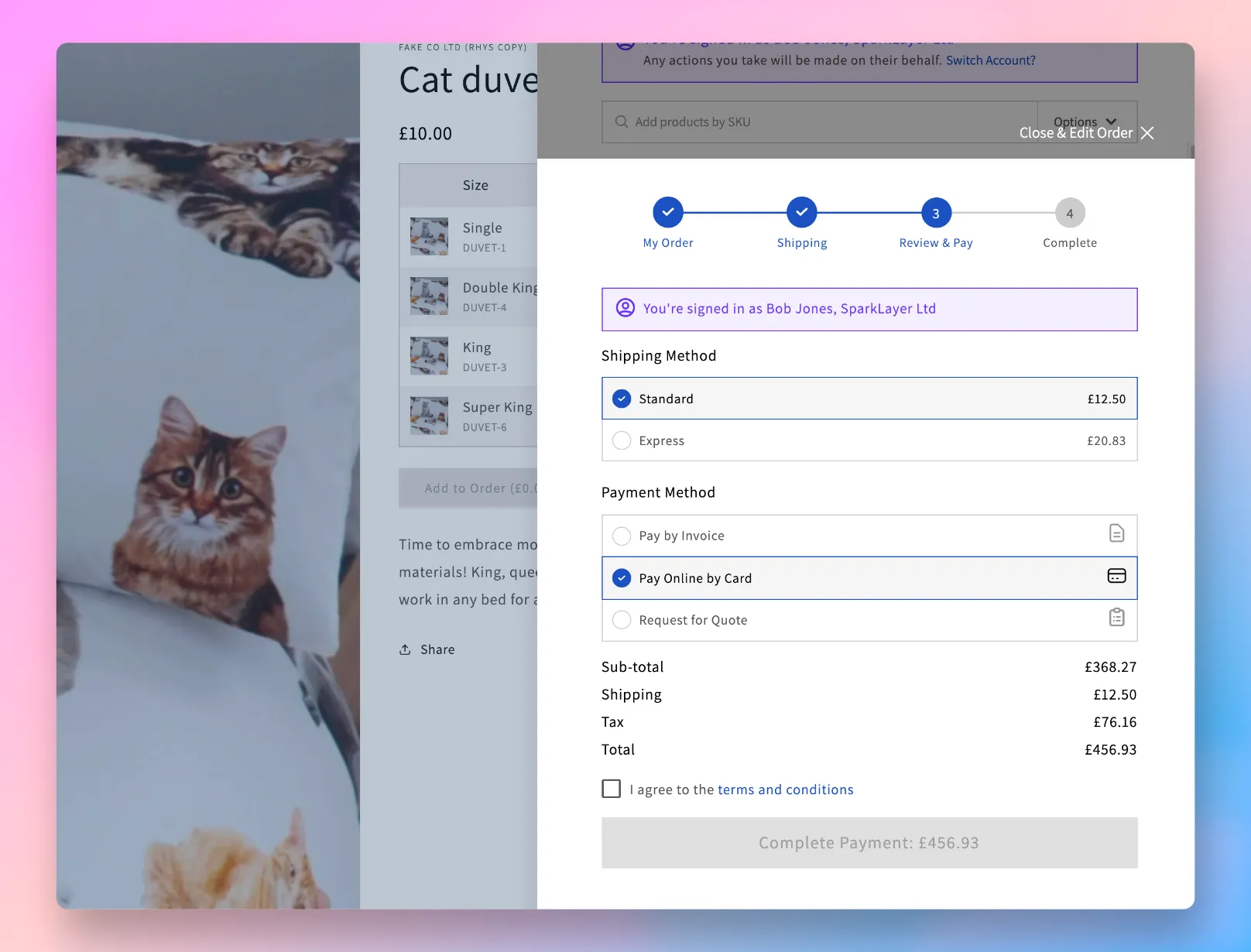Image resolution: width=1251 pixels, height=952 pixels.
Task: Select the Express shipping radio button
Action: [622, 440]
